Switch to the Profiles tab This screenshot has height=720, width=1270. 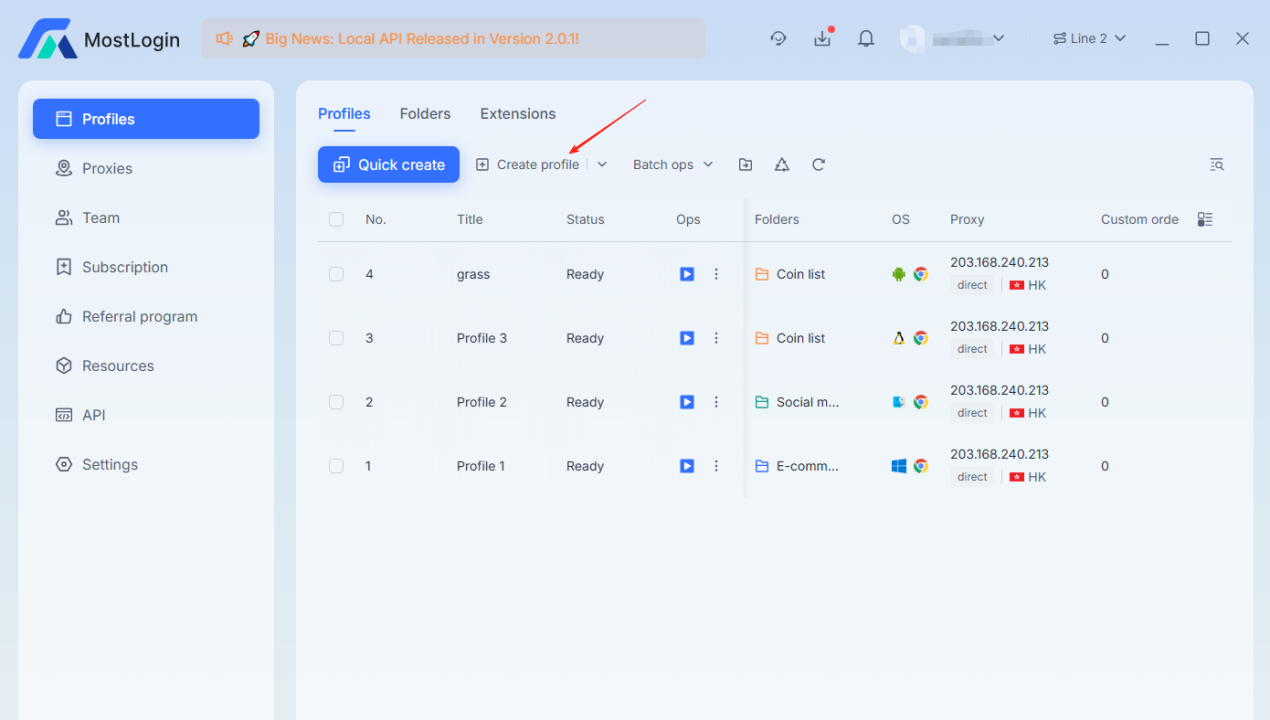[x=344, y=114]
